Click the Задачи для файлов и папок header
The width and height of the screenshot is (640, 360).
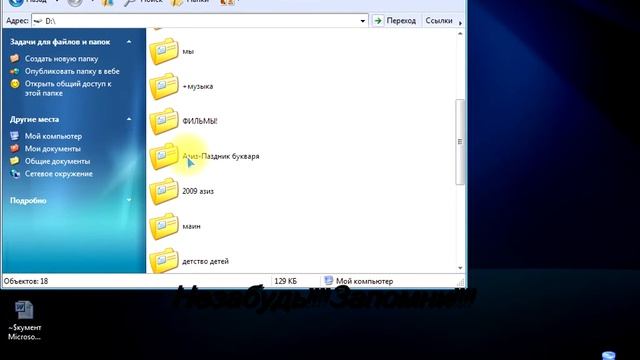(x=60, y=42)
